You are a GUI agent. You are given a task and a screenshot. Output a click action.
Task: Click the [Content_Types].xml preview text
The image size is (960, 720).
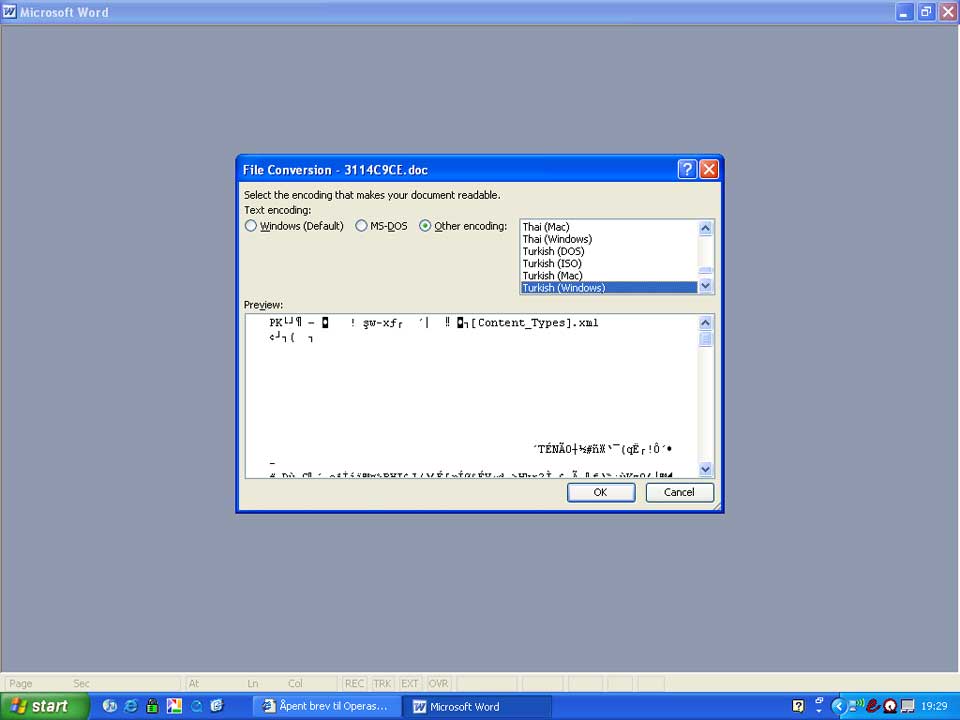[x=534, y=323]
